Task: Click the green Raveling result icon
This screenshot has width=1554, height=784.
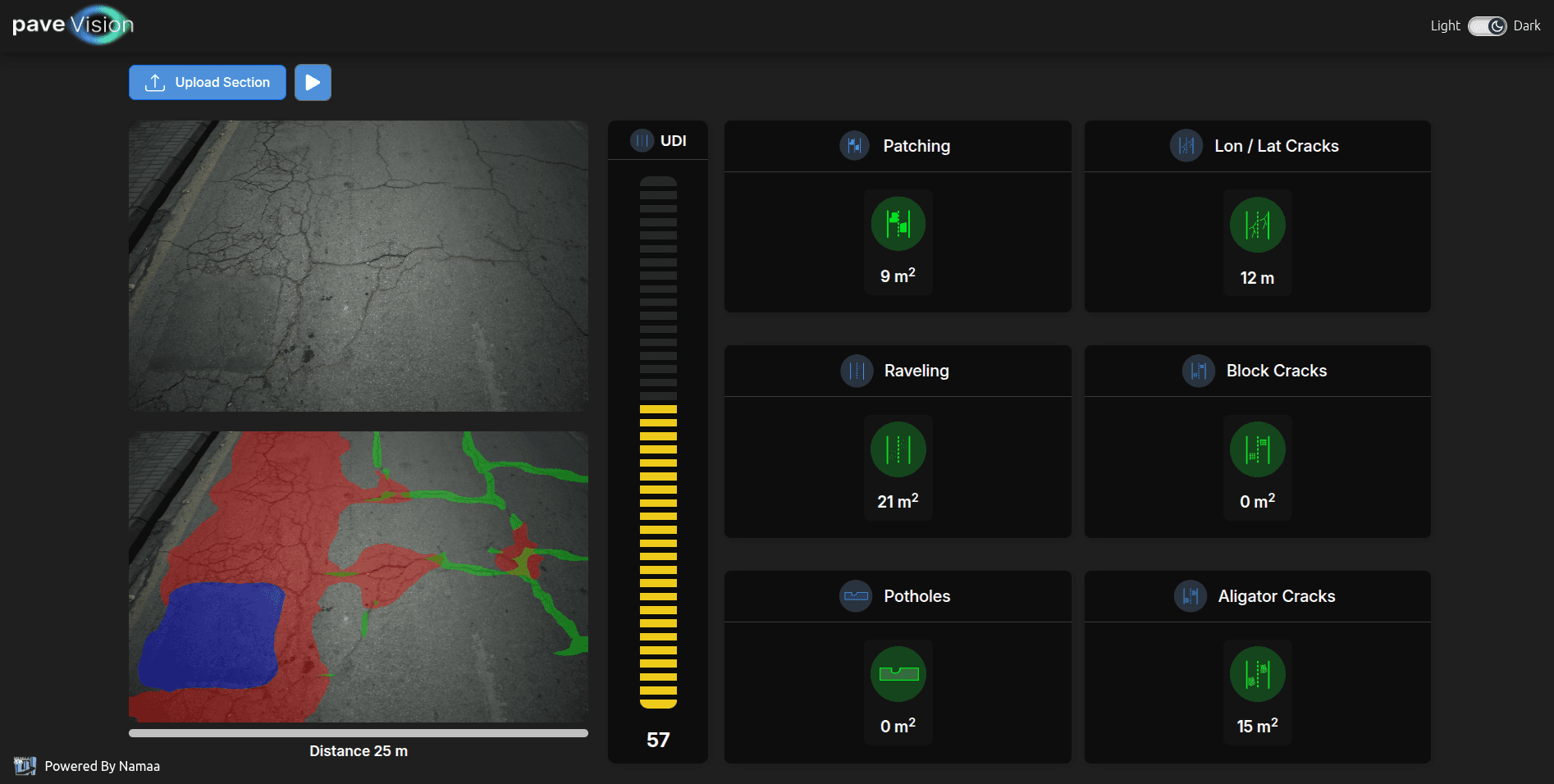Action: [898, 449]
